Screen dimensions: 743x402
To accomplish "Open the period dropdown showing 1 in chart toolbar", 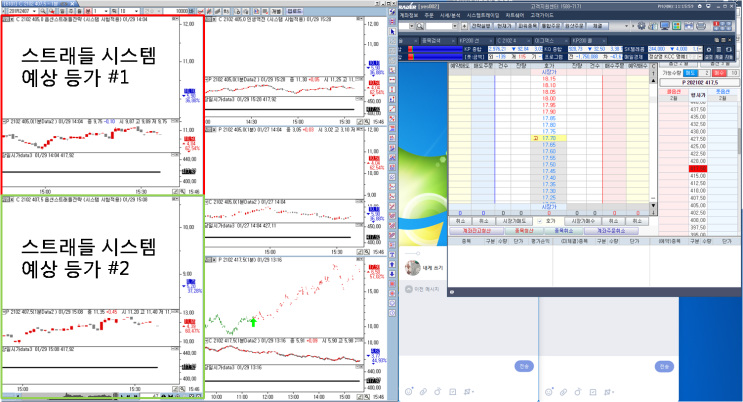I will pos(106,11).
